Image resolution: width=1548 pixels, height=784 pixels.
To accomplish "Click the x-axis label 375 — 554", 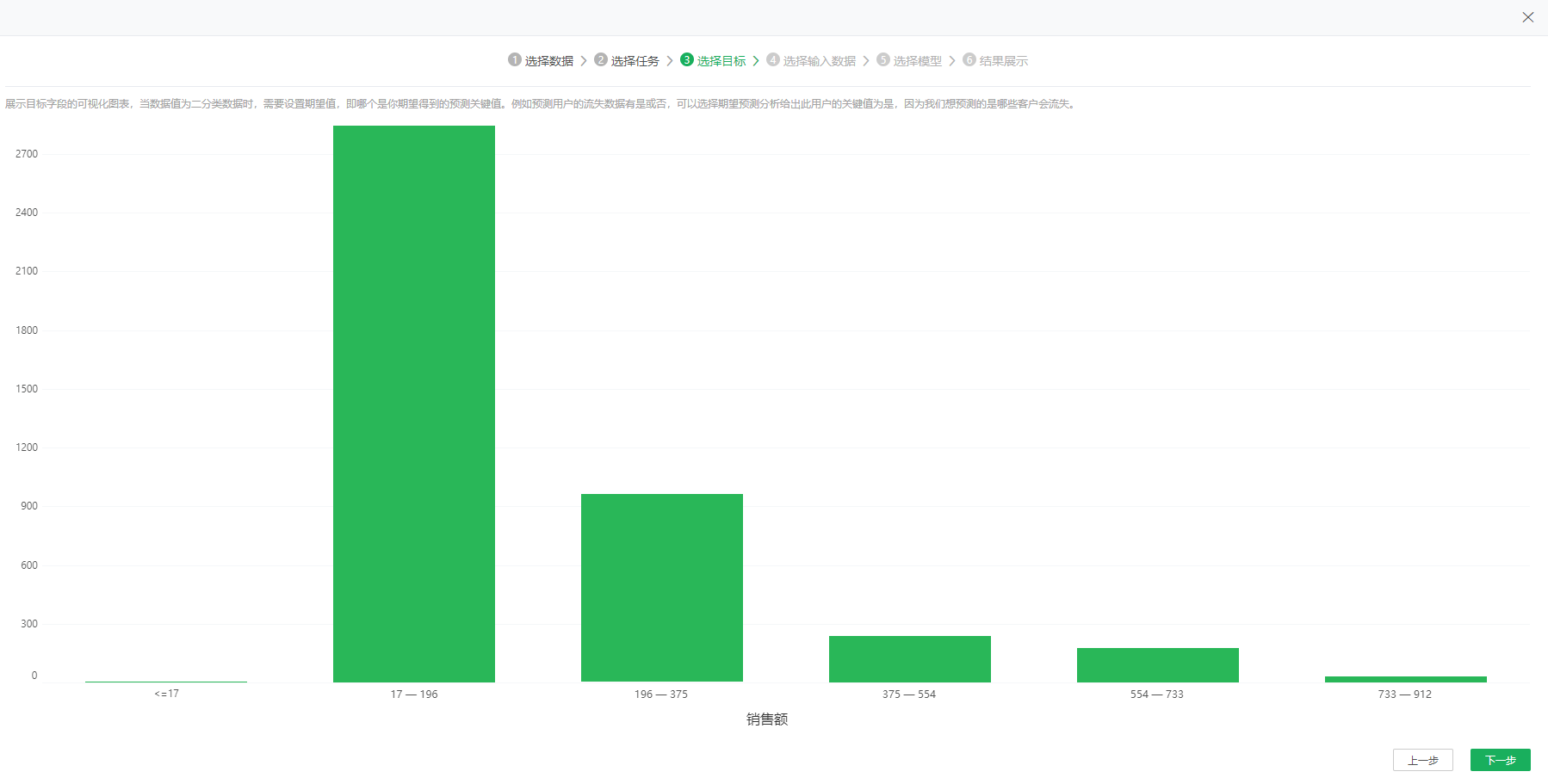I will click(909, 694).
